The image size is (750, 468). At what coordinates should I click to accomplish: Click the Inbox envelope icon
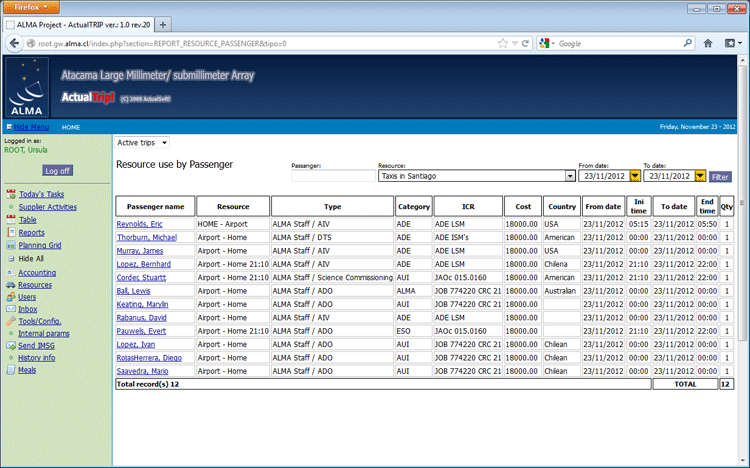[10, 309]
